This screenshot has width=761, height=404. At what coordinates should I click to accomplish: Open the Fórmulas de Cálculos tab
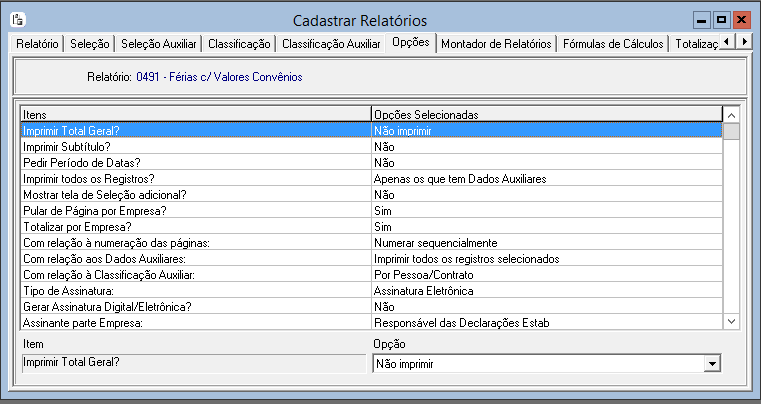[x=613, y=44]
